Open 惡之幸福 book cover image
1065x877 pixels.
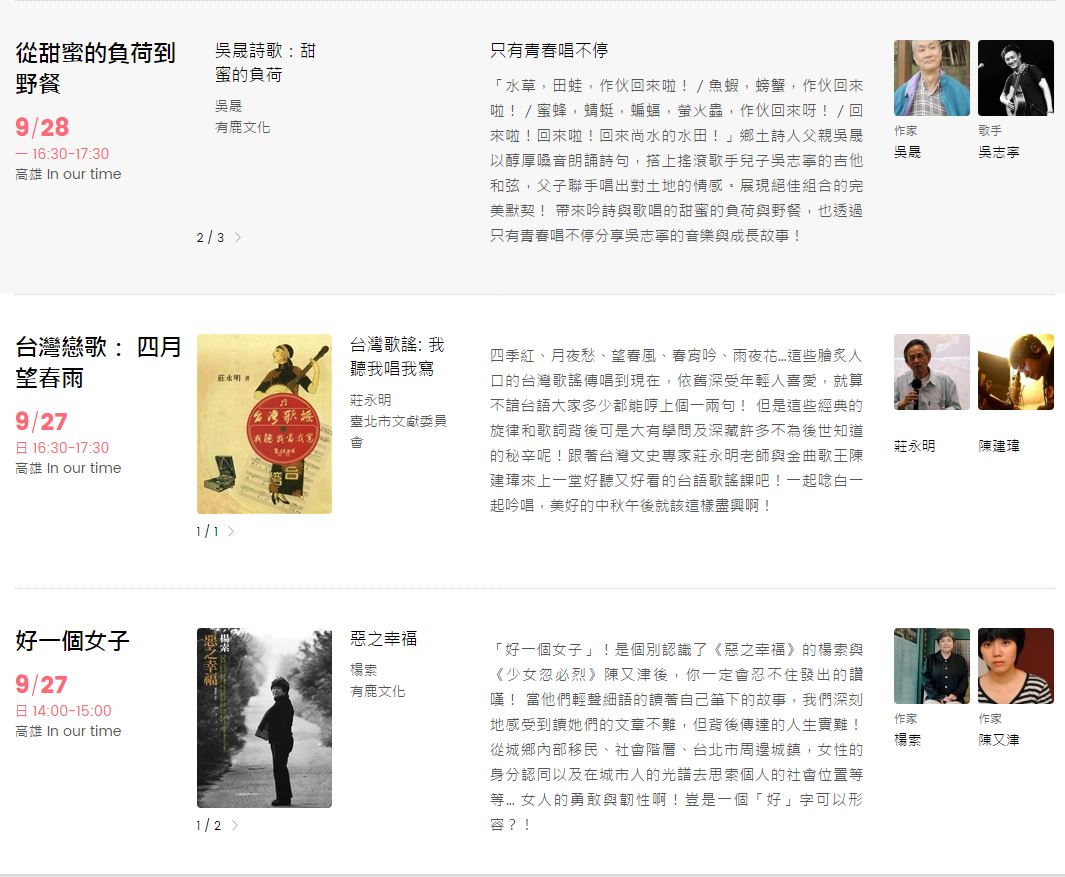pyautogui.click(x=264, y=718)
